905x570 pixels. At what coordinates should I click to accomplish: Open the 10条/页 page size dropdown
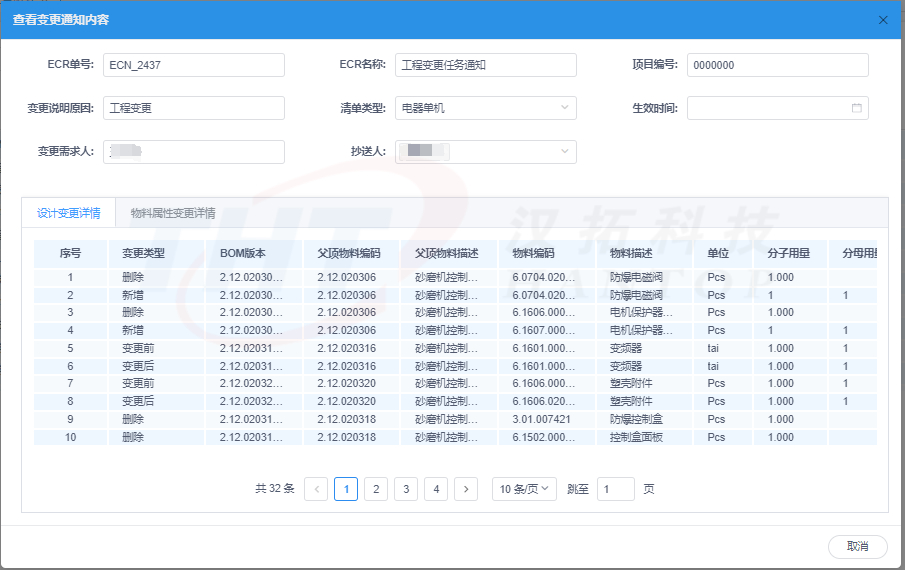click(526, 489)
